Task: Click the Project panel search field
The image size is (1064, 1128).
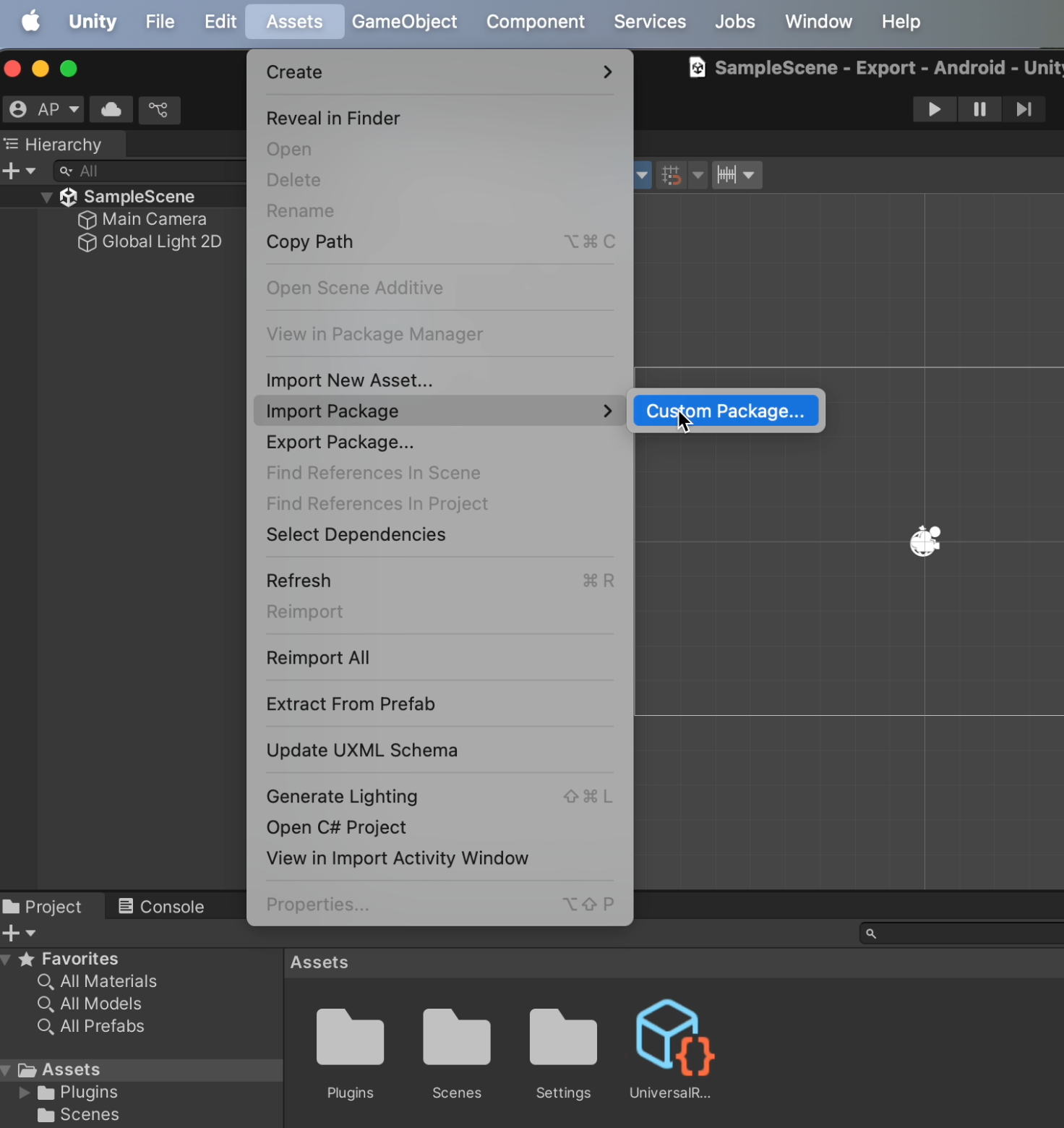Action: (961, 933)
